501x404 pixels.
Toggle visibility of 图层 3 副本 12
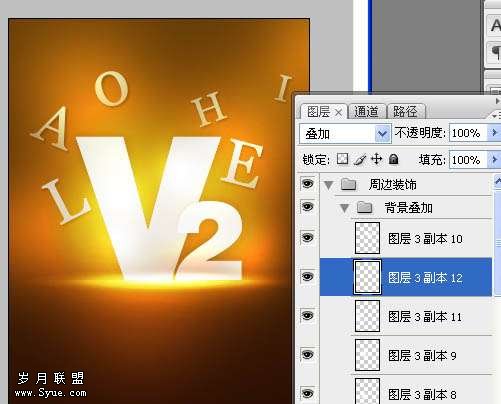(307, 276)
